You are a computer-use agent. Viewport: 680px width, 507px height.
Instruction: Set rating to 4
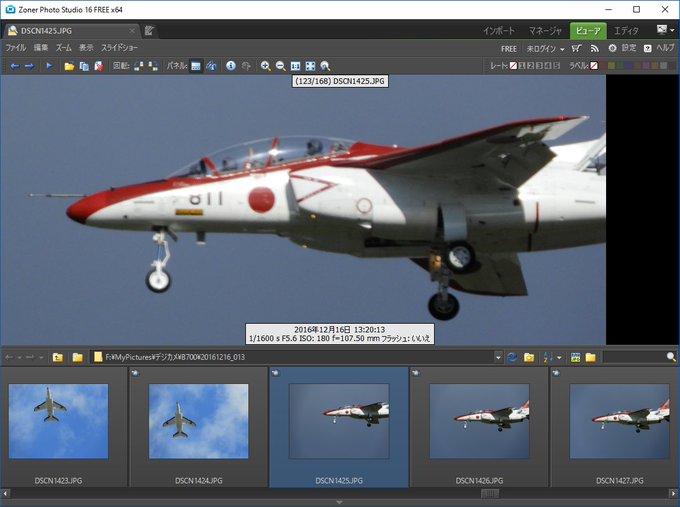(548, 65)
